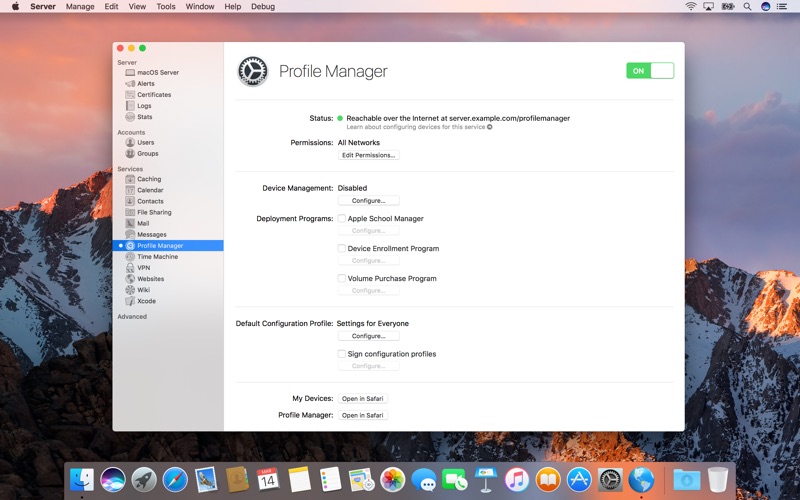This screenshot has width=800, height=500.
Task: Open Trash in the Dock
Action: [x=718, y=480]
